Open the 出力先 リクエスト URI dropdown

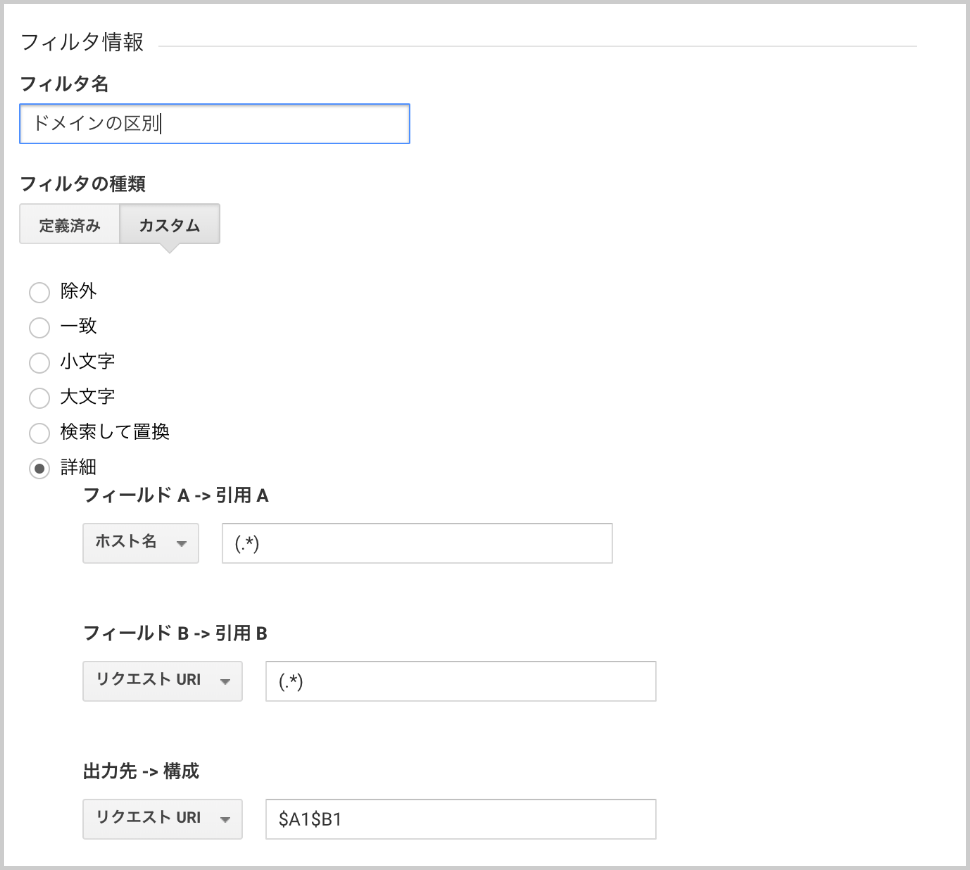(162, 819)
